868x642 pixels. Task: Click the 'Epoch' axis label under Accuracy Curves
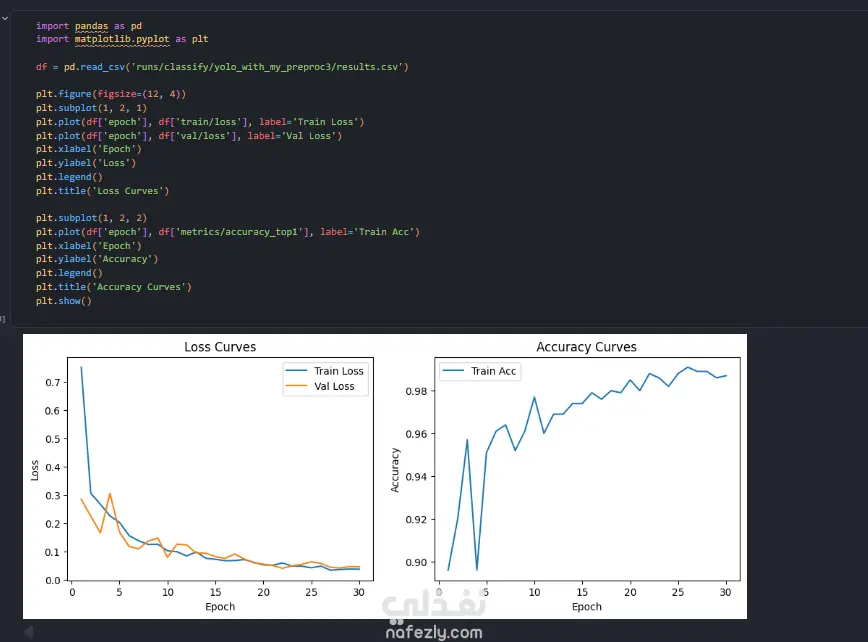586,607
